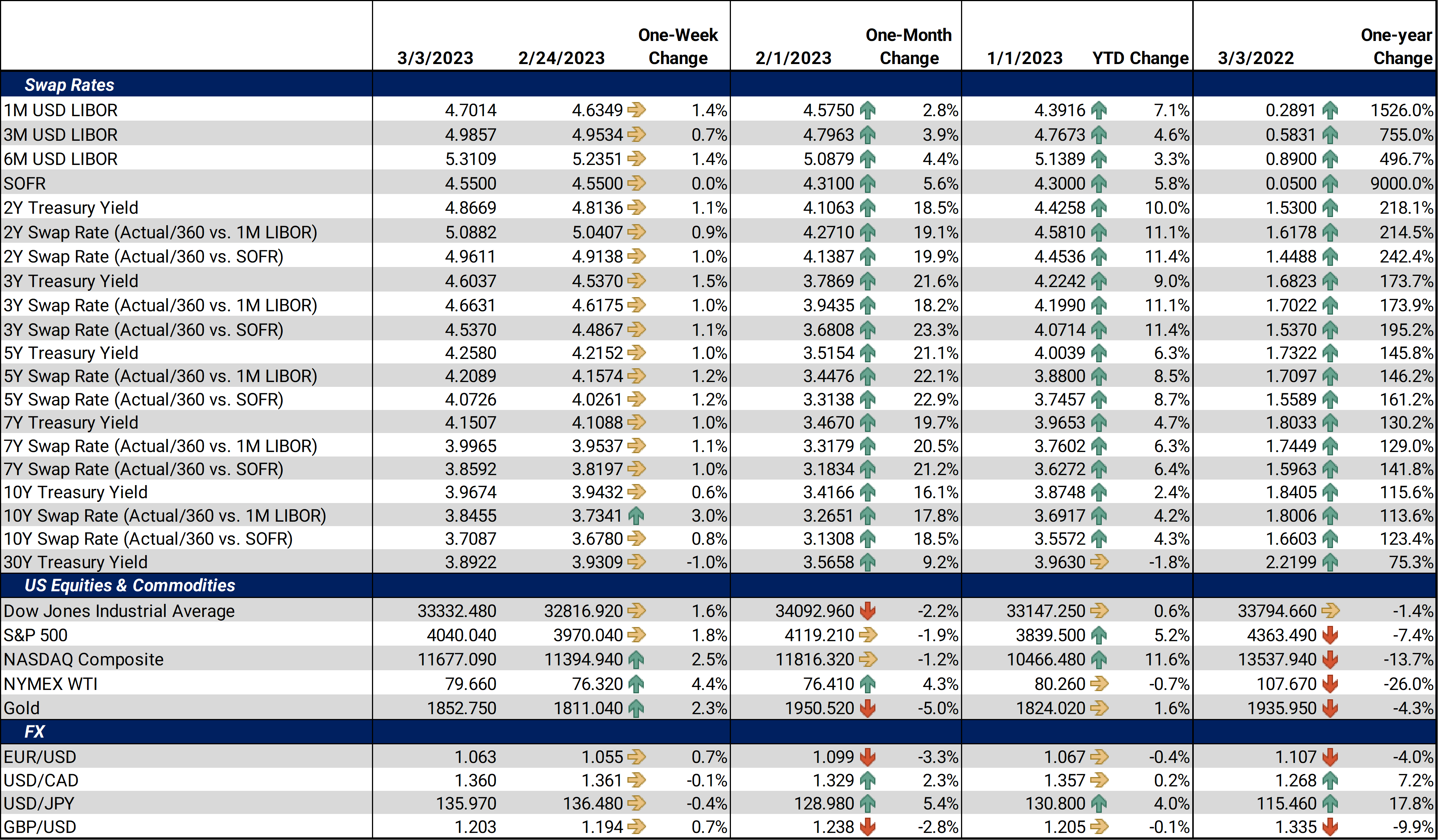Select the 1M USD LIBOR row label

click(x=60, y=109)
